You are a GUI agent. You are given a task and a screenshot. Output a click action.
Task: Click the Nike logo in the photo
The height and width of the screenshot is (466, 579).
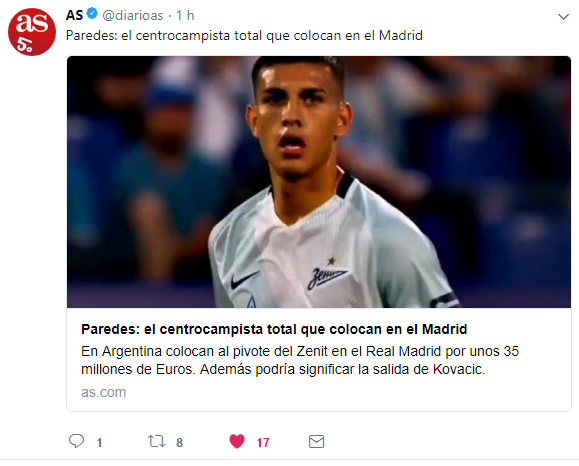coord(244,280)
